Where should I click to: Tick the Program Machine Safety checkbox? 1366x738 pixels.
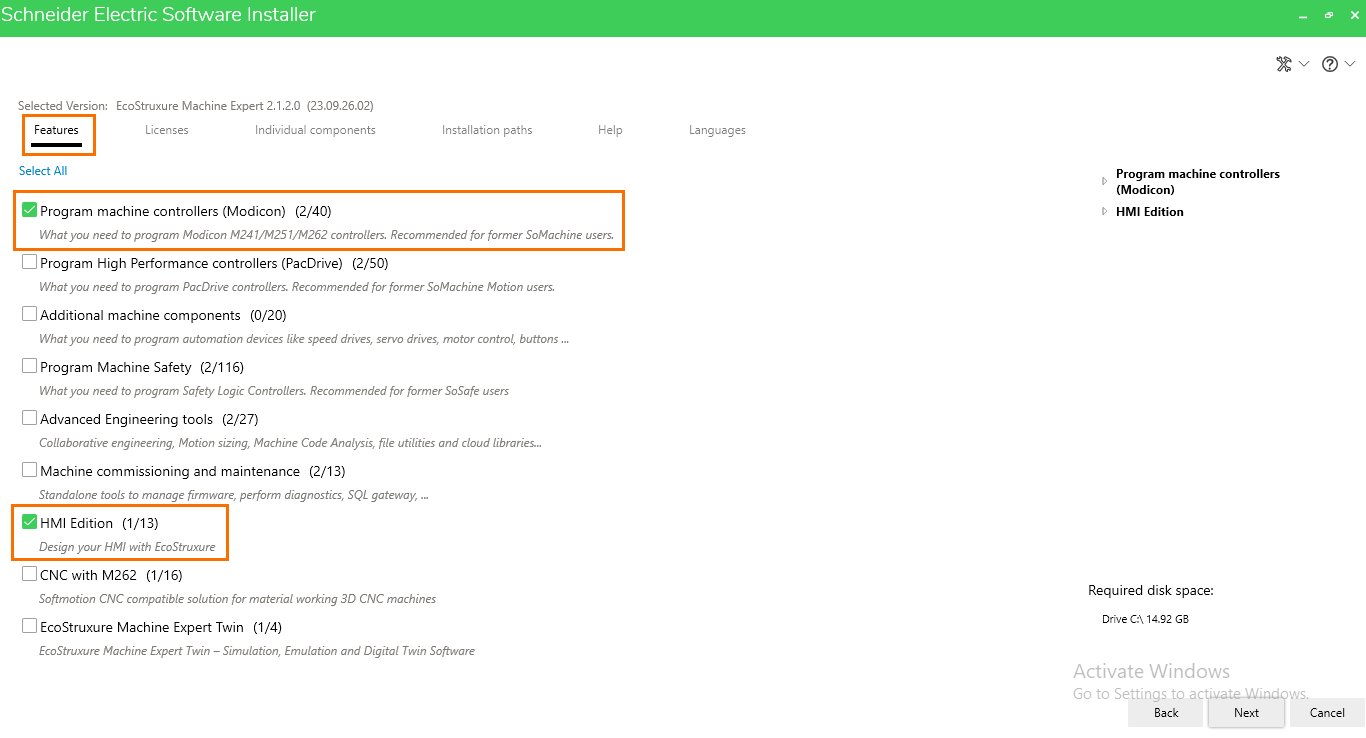point(30,366)
